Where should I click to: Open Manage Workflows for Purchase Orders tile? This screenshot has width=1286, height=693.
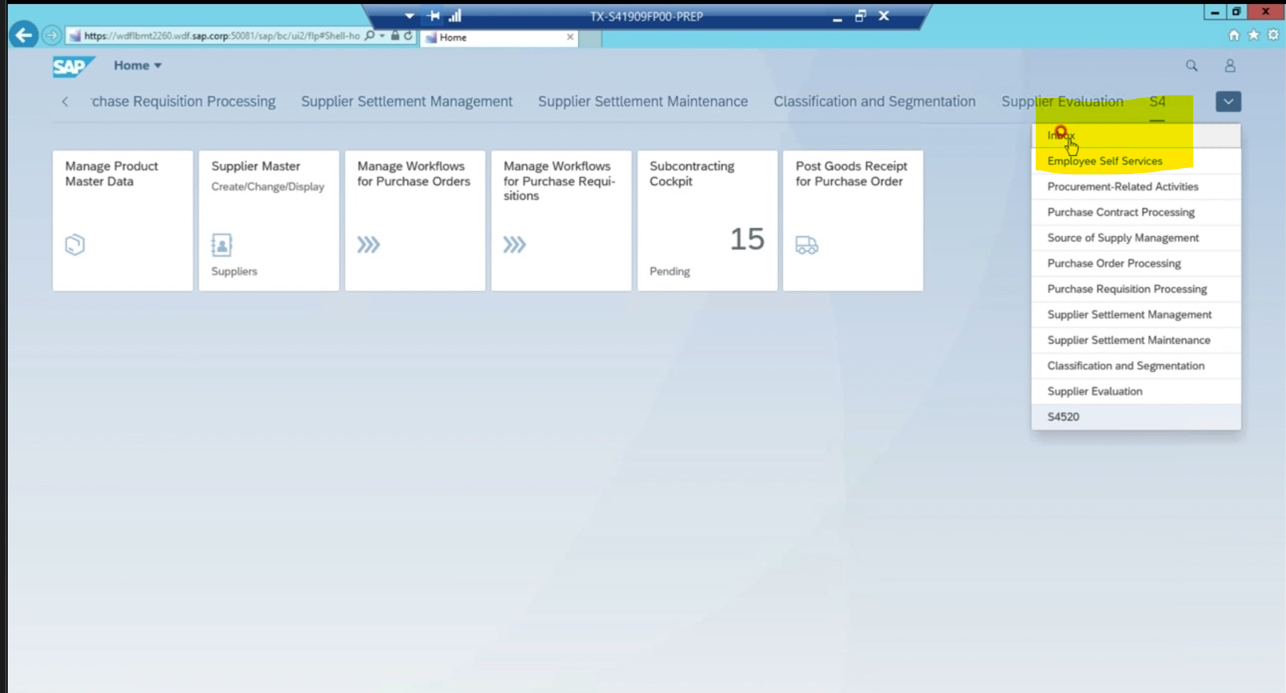pos(415,221)
